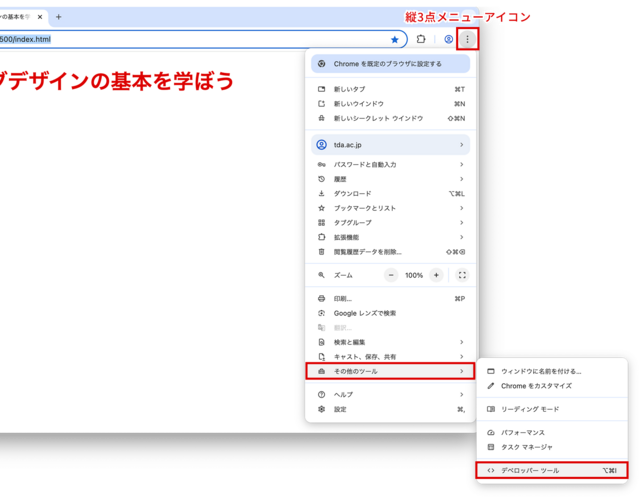This screenshot has height=498, width=640.
Task: Open the tda.ac.jp profile entry
Action: coord(391,145)
